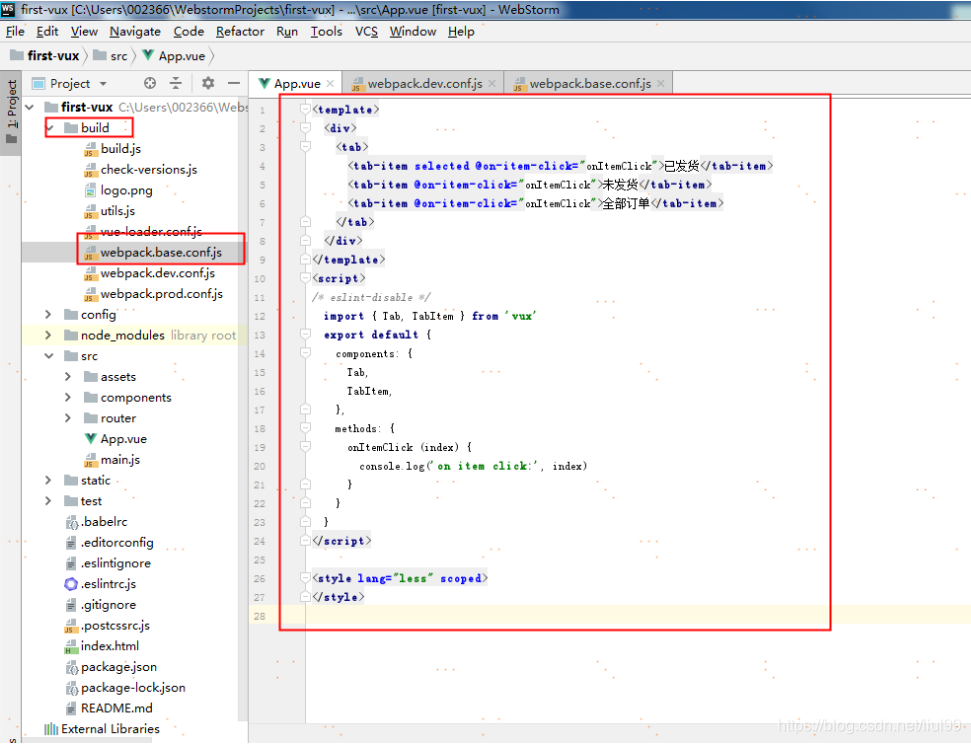Open the Navigate menu
This screenshot has height=744, width=971.
[x=135, y=32]
